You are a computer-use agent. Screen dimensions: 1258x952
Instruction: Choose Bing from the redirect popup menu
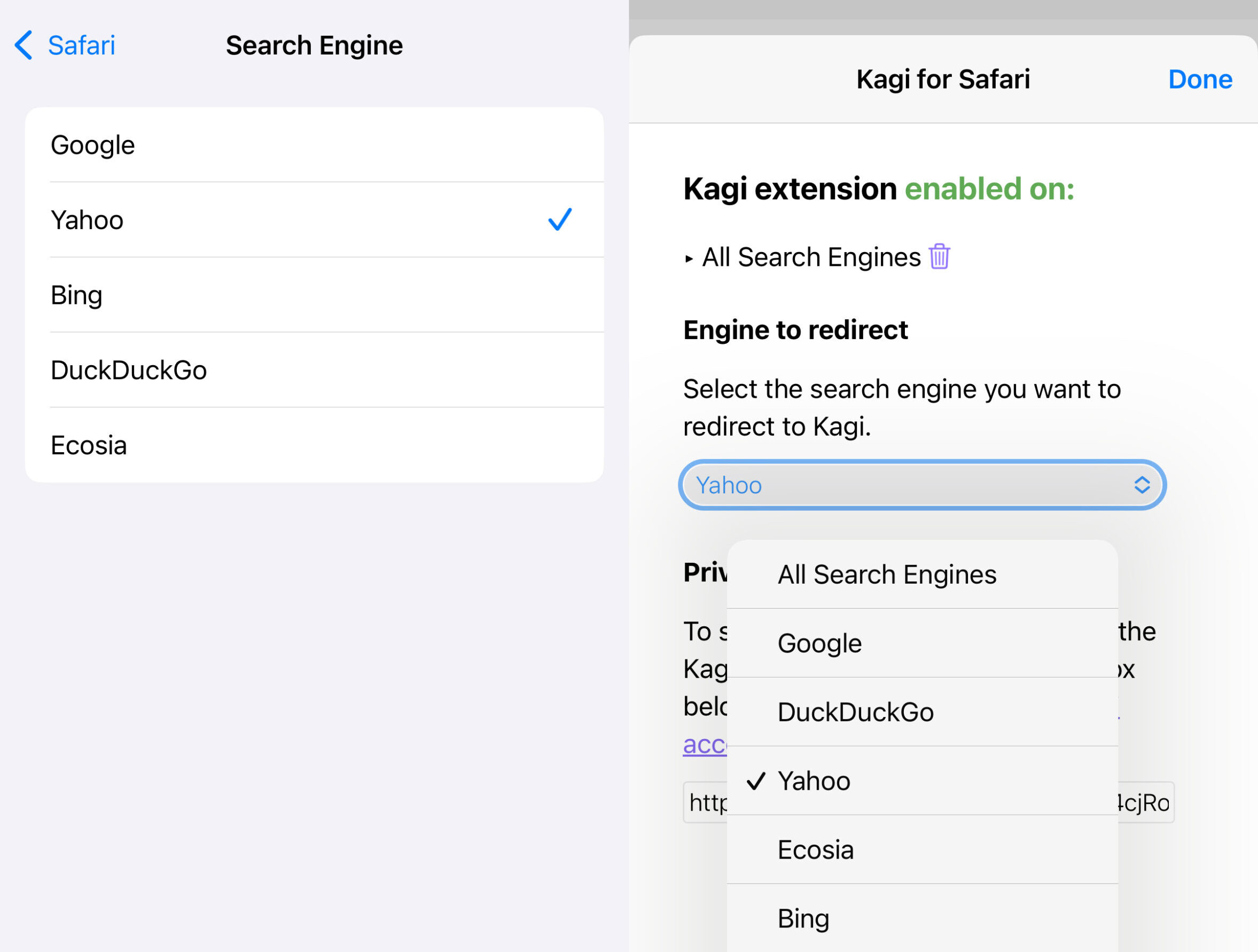click(803, 918)
